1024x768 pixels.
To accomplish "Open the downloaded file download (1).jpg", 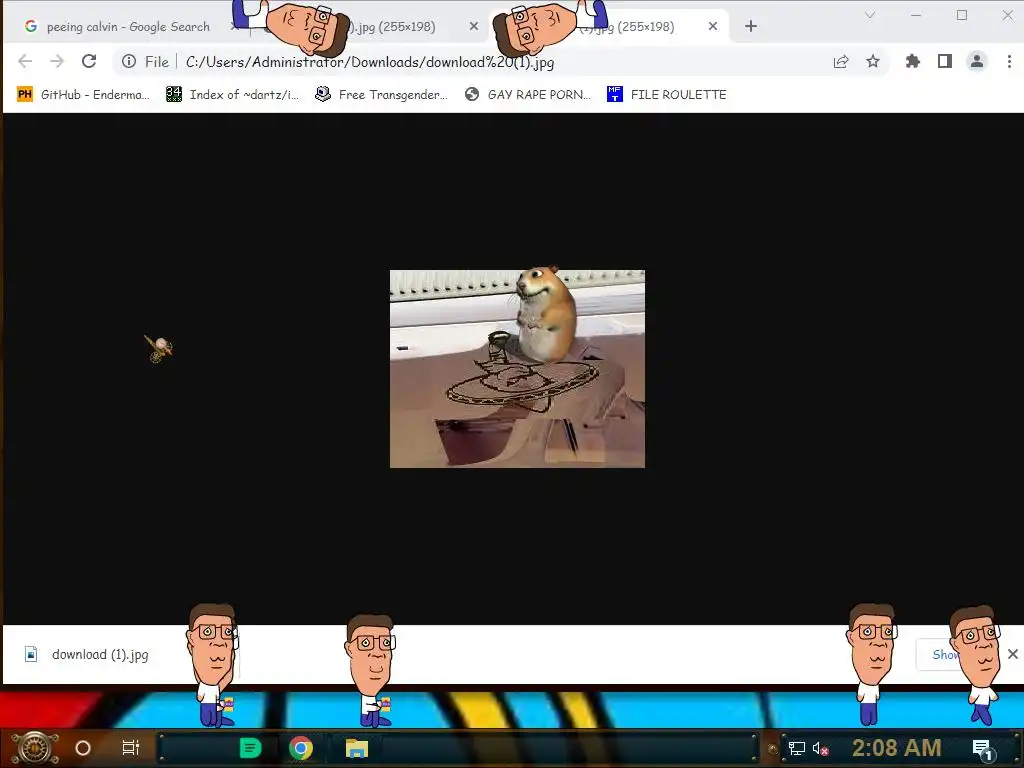I will pos(100,654).
